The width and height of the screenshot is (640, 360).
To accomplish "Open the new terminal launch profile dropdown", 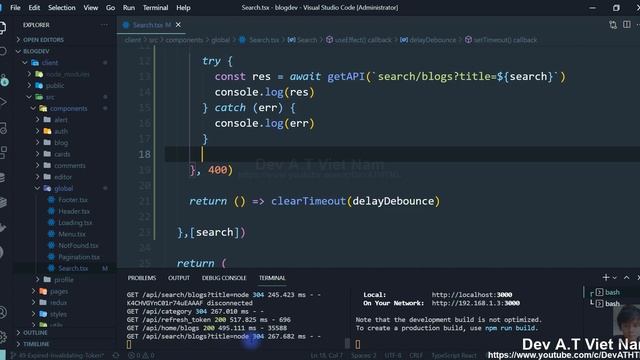I will tap(614, 278).
